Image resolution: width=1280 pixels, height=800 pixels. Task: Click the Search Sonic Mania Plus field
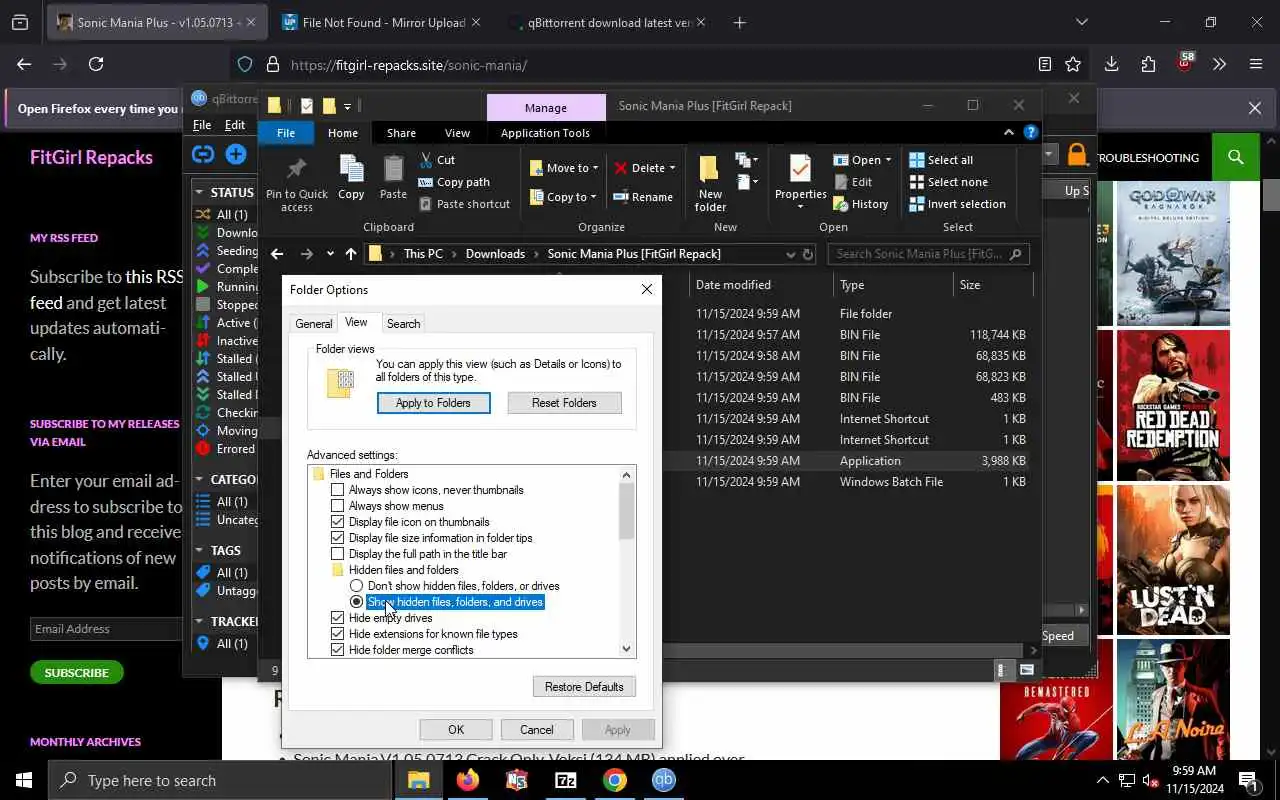[928, 254]
